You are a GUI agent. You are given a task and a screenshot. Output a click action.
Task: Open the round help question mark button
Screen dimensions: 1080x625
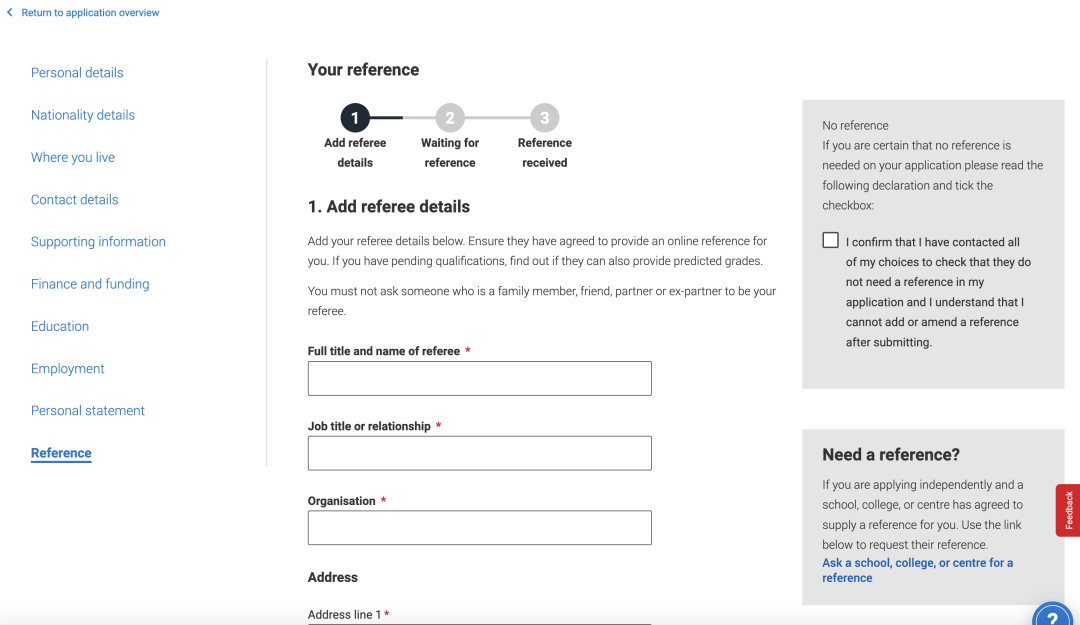tap(1053, 615)
